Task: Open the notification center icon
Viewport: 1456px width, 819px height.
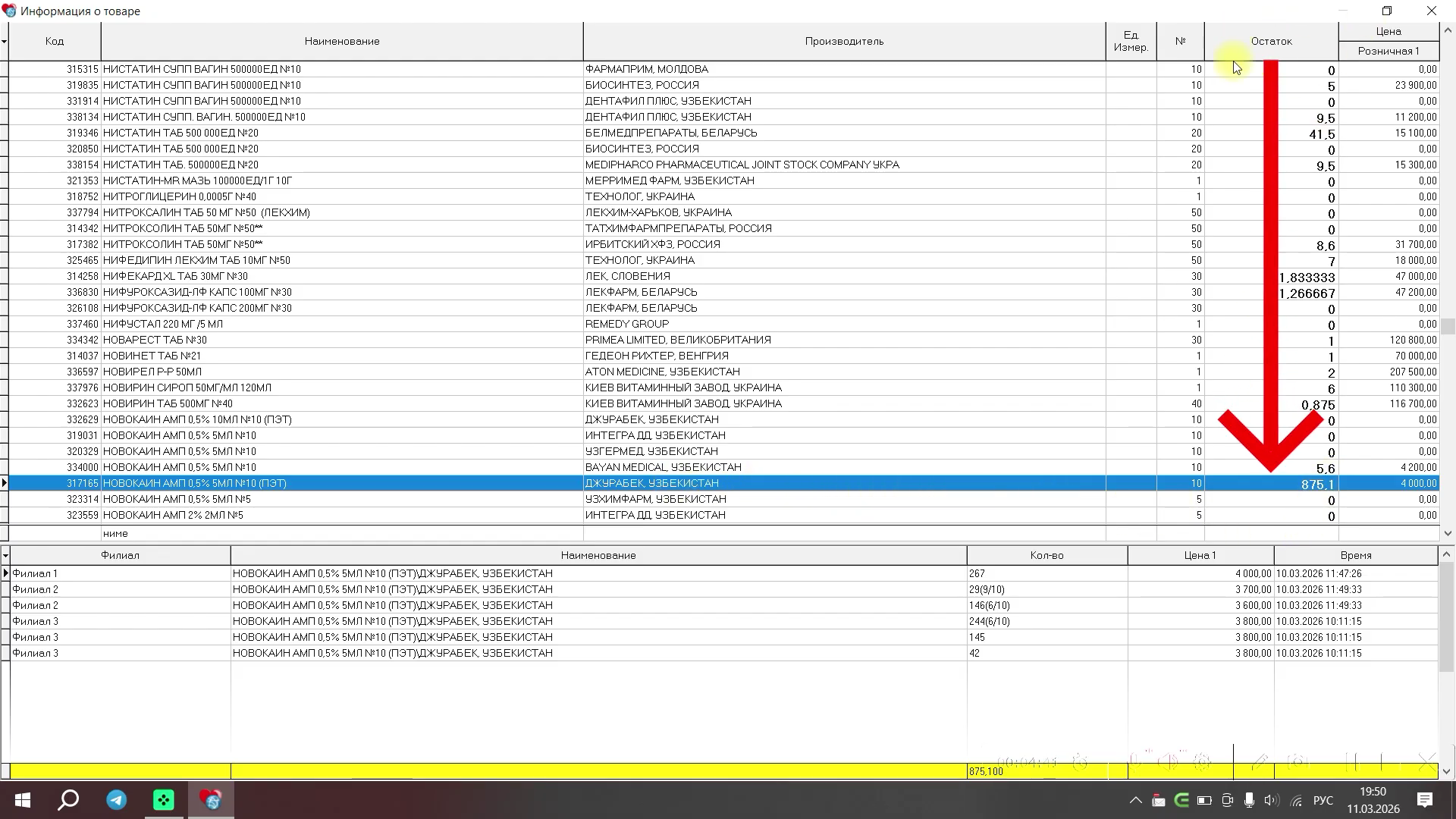Action: (1425, 800)
